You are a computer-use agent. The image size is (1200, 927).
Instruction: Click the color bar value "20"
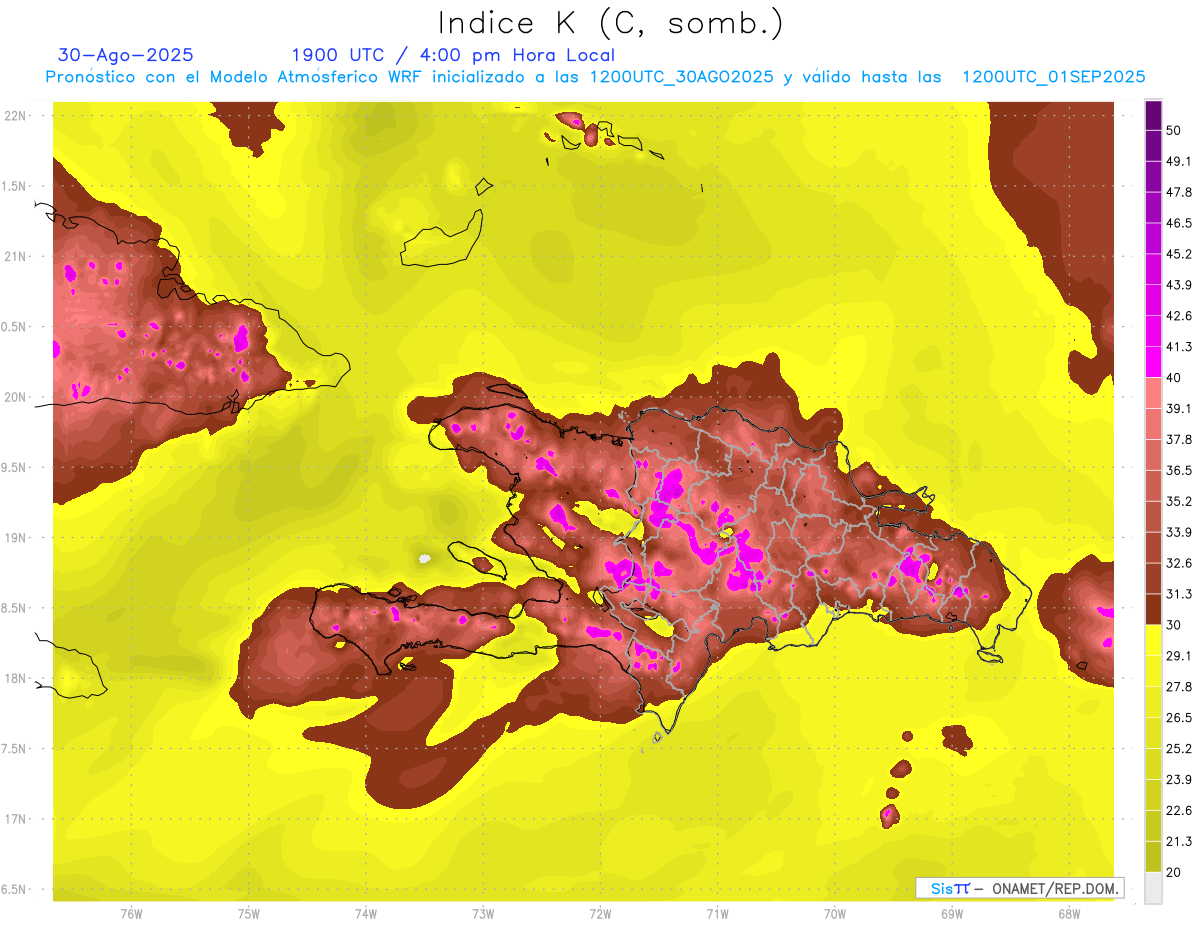(1174, 872)
